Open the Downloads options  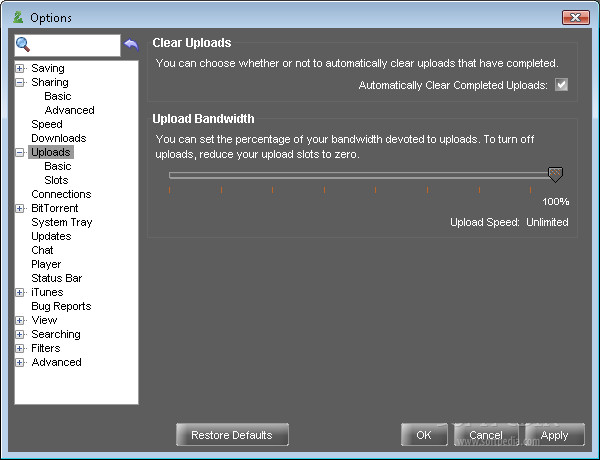pos(59,138)
